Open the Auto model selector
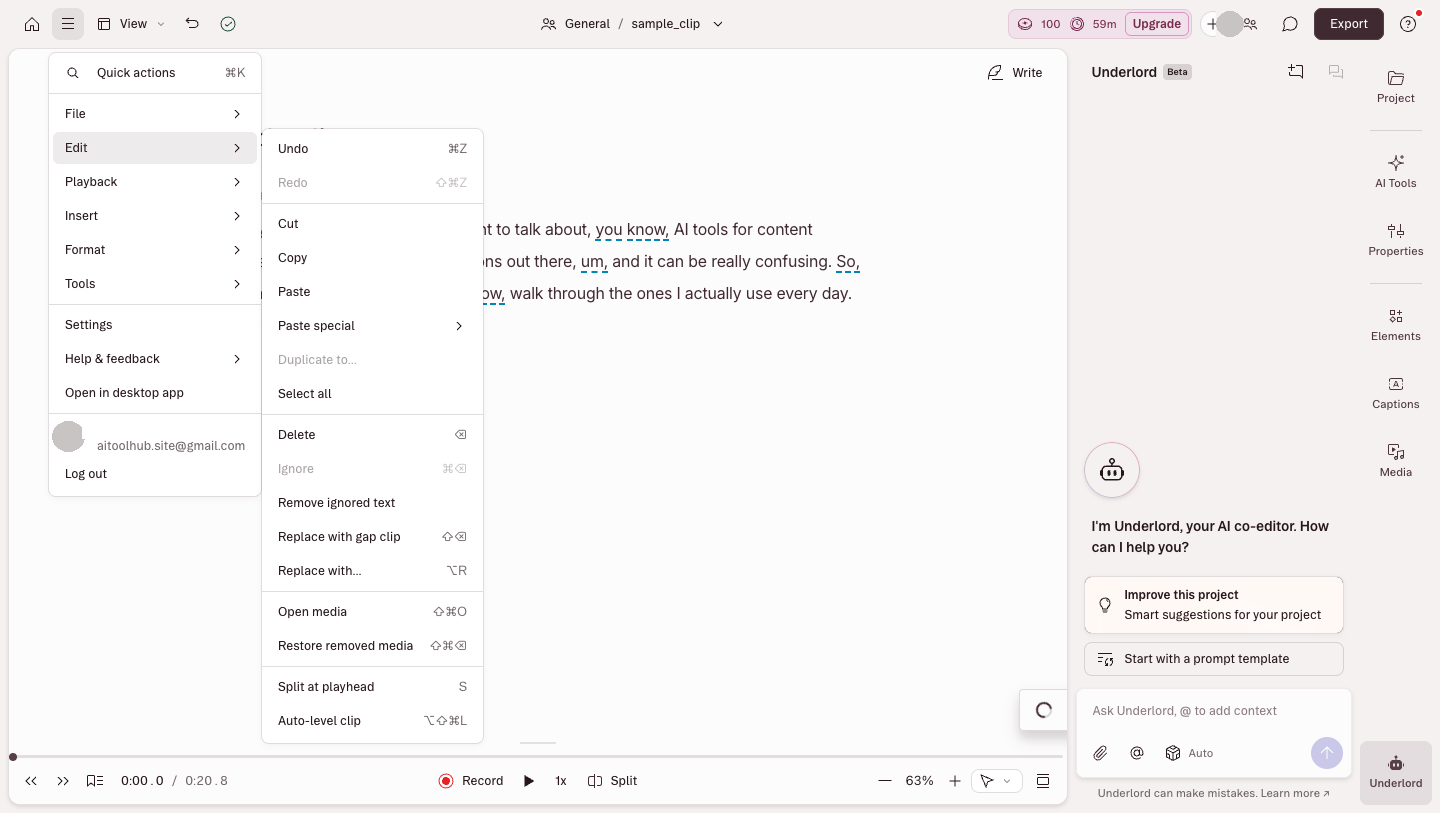This screenshot has height=813, width=1440. (x=1189, y=753)
